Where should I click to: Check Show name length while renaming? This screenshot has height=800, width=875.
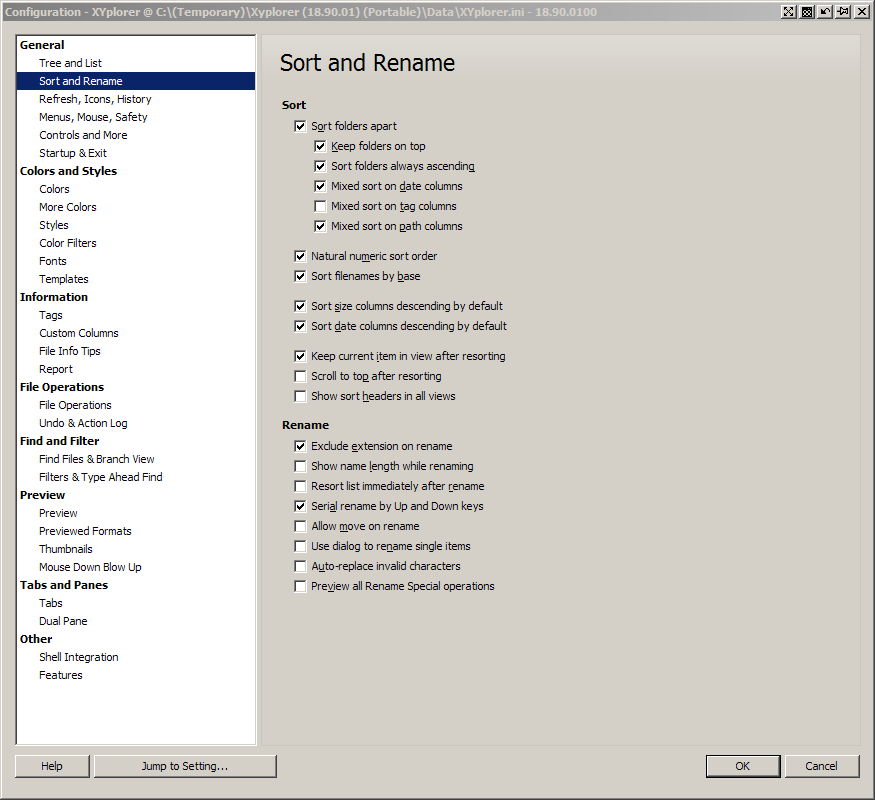click(x=300, y=466)
